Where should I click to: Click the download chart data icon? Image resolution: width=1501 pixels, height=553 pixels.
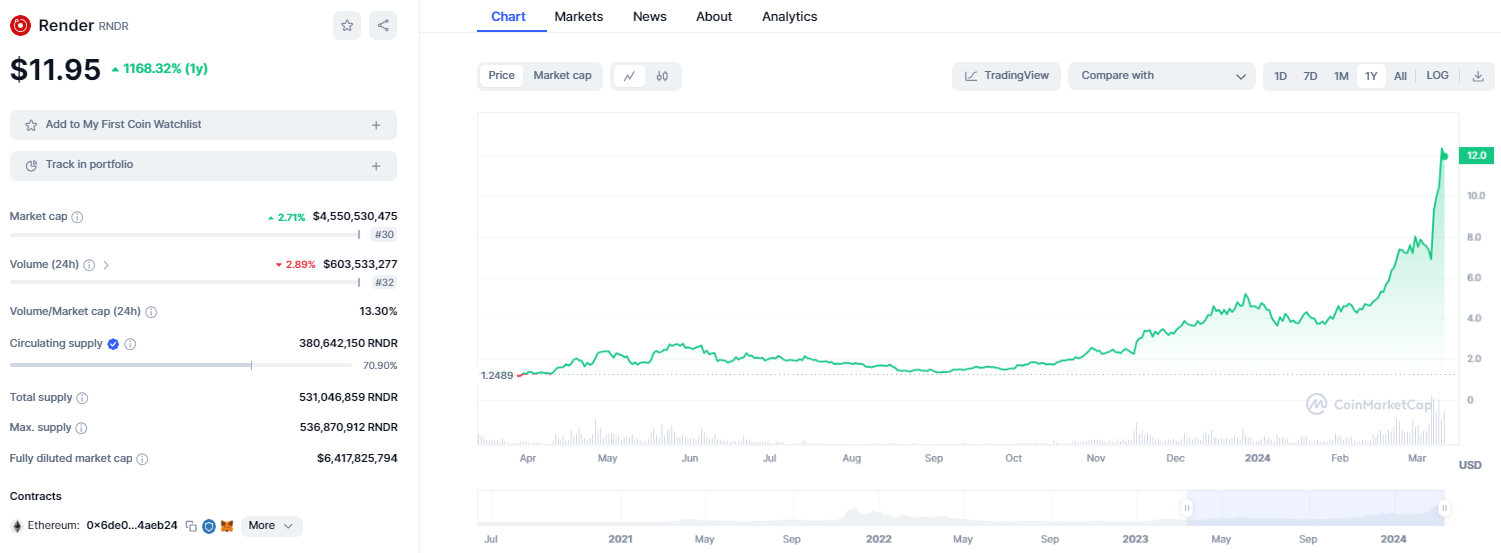[1478, 76]
